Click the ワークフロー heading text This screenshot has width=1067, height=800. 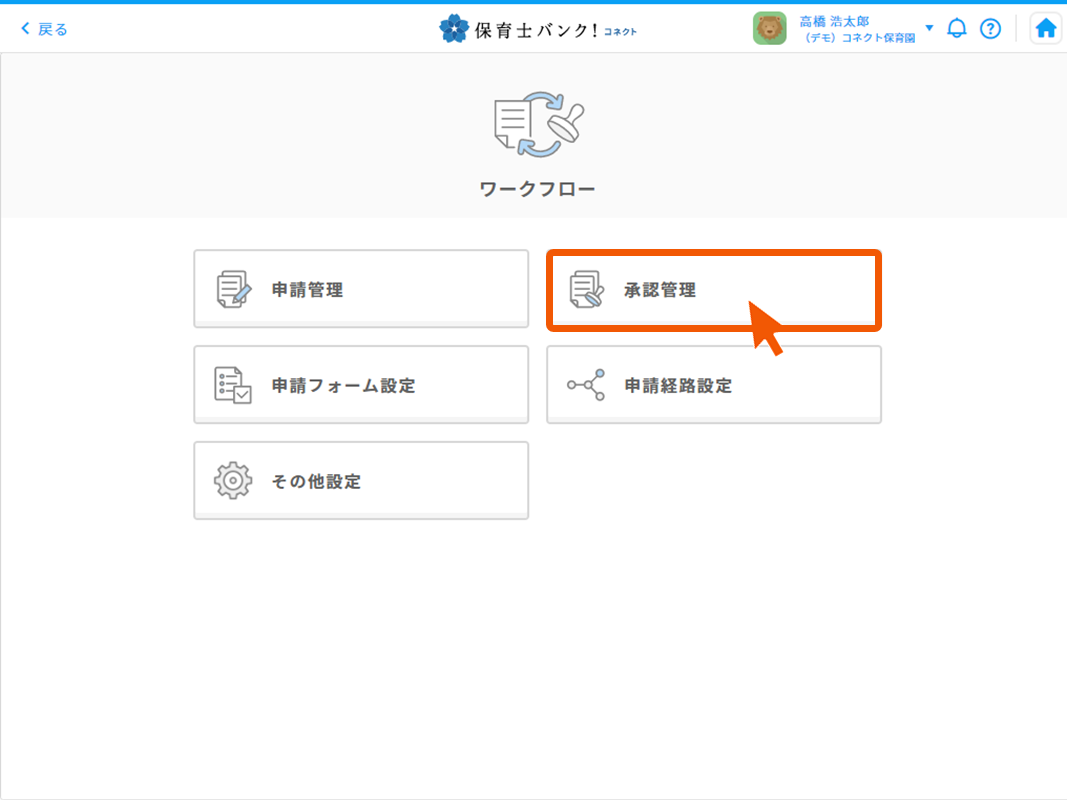pos(537,188)
